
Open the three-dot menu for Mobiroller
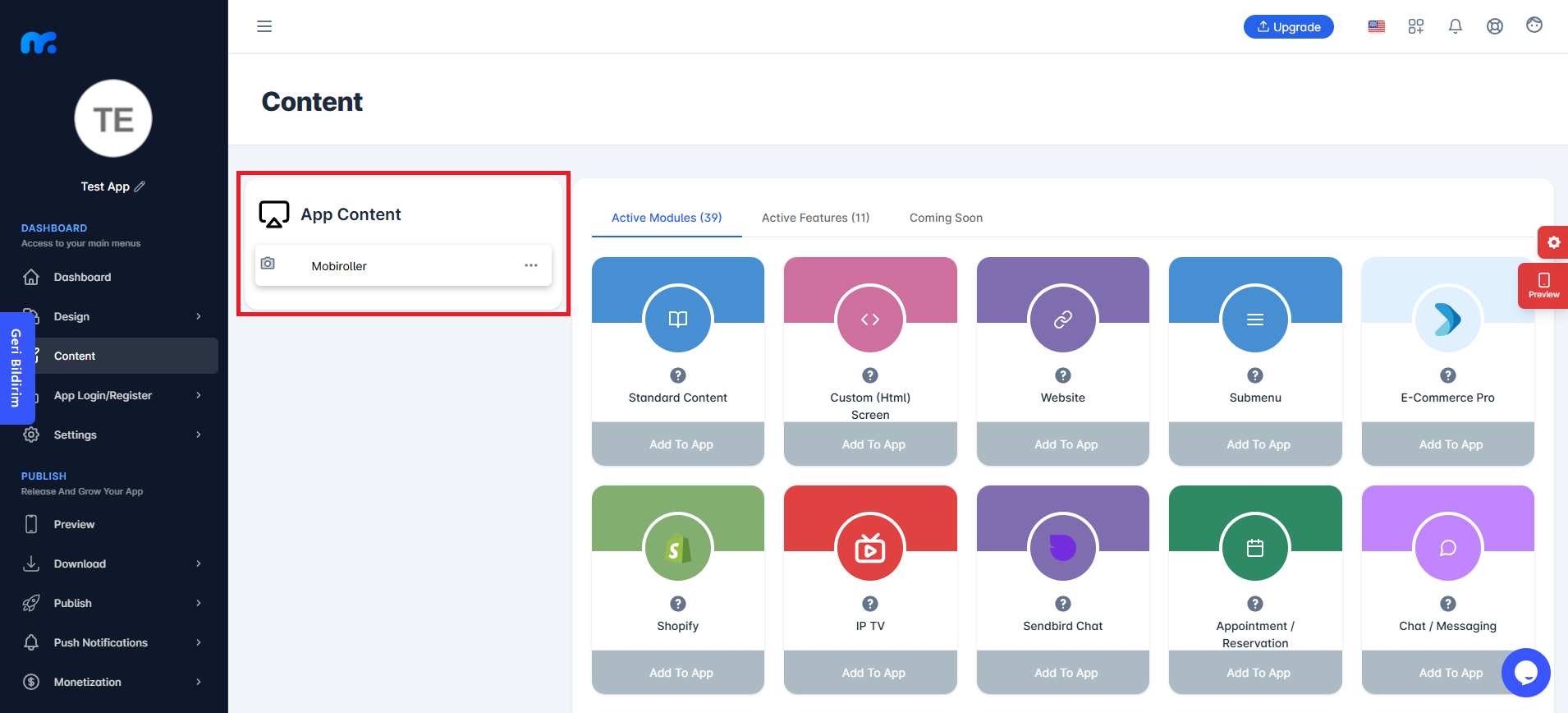531,265
